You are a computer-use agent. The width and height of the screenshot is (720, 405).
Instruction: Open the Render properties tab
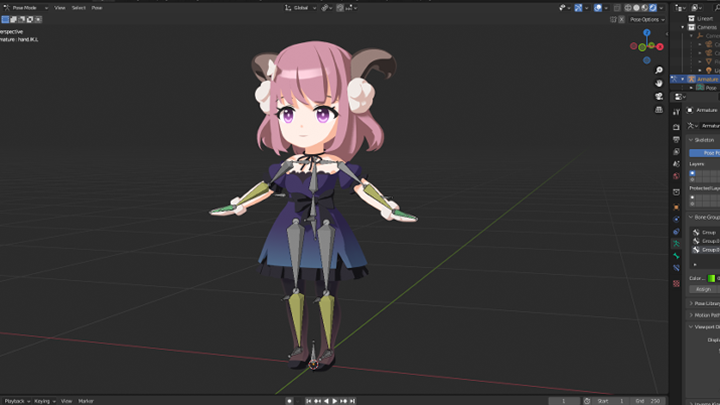click(676, 127)
